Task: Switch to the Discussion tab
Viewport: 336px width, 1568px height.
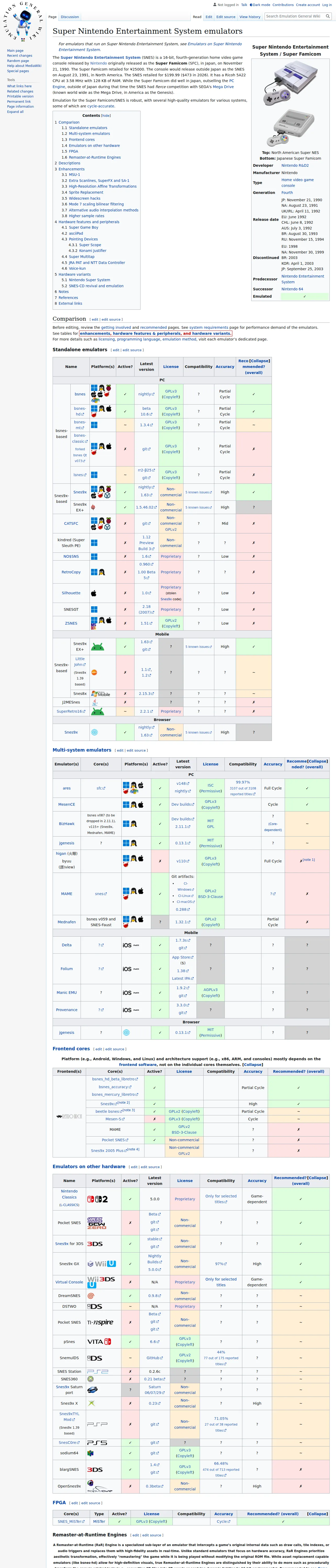Action: pos(70,17)
